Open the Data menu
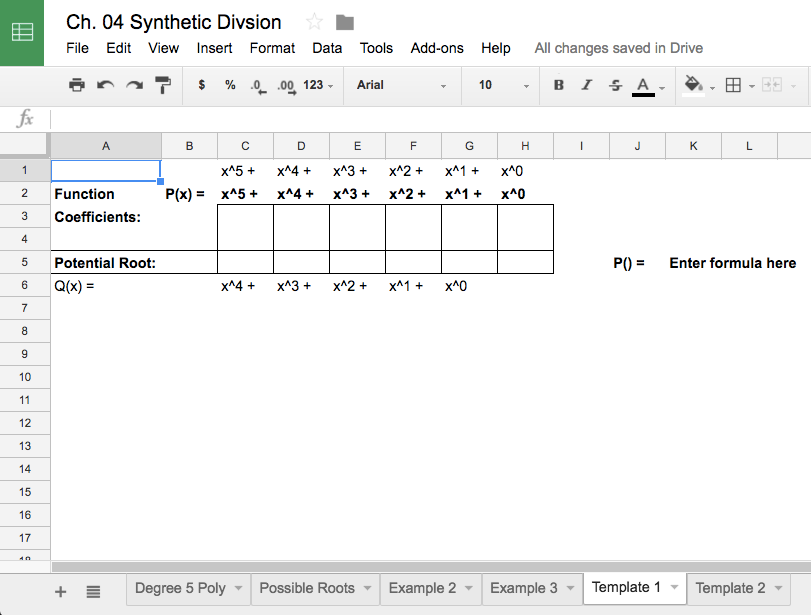 327,48
